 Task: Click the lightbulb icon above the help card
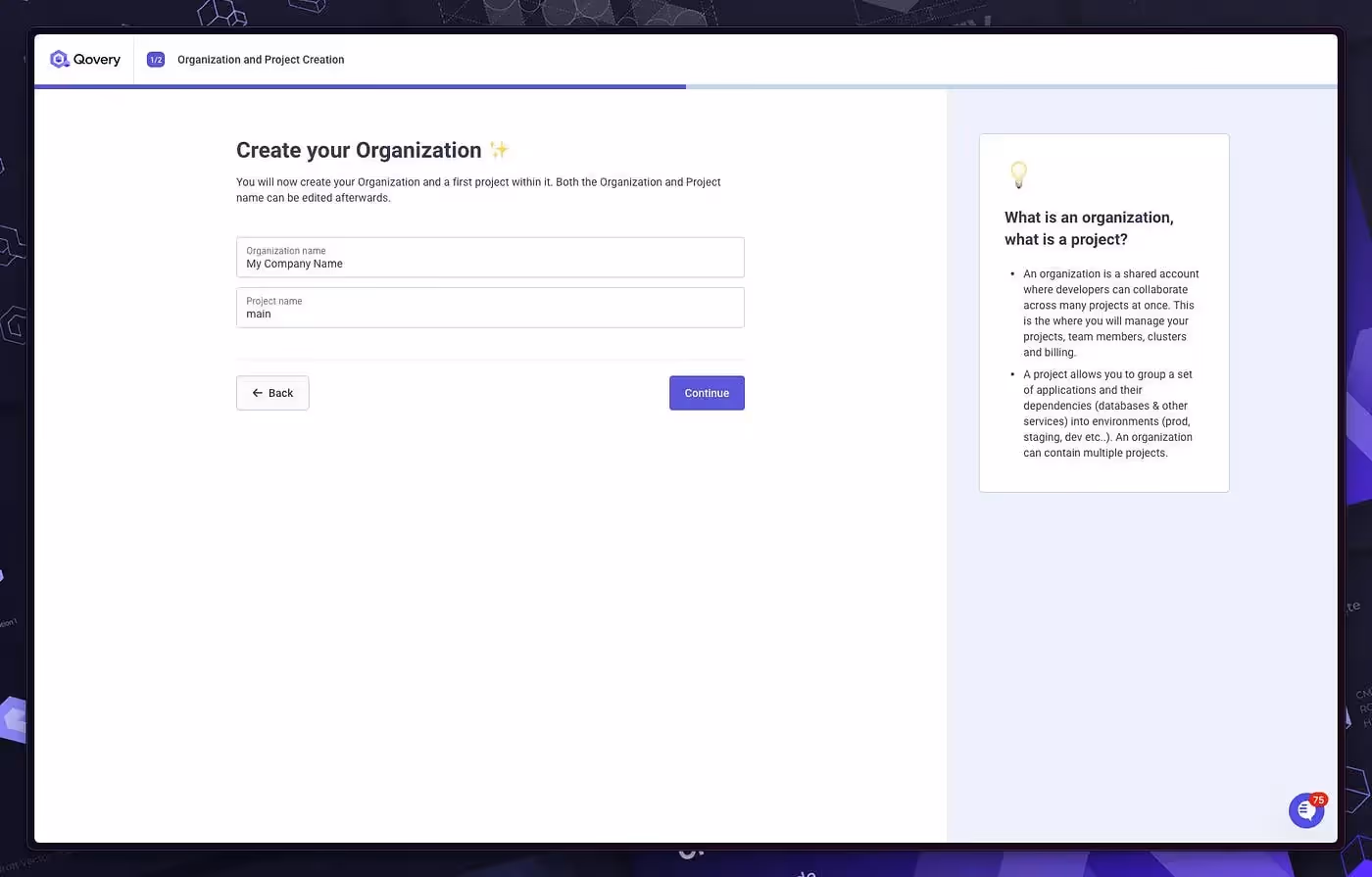tap(1017, 174)
